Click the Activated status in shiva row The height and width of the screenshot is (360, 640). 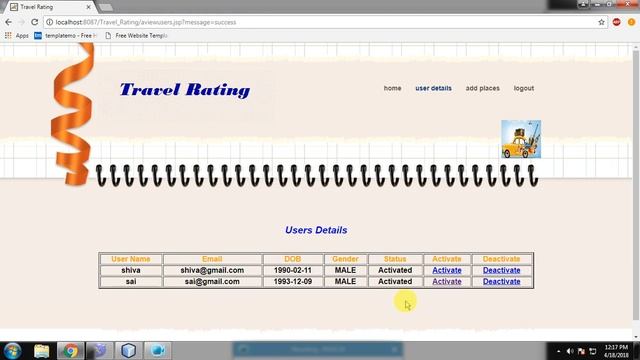pyautogui.click(x=395, y=270)
